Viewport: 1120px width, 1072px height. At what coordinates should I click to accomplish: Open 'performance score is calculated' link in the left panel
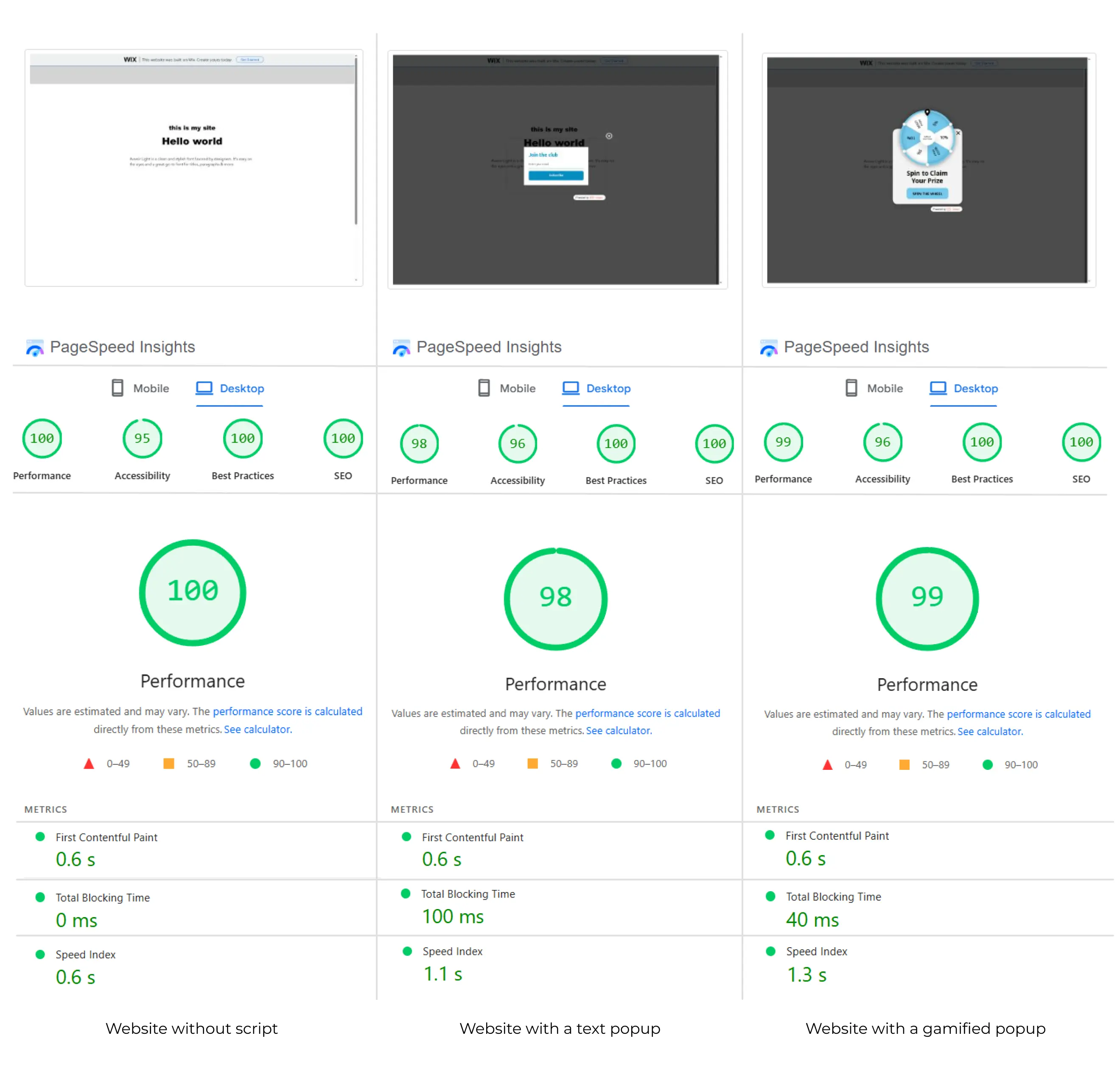point(287,711)
